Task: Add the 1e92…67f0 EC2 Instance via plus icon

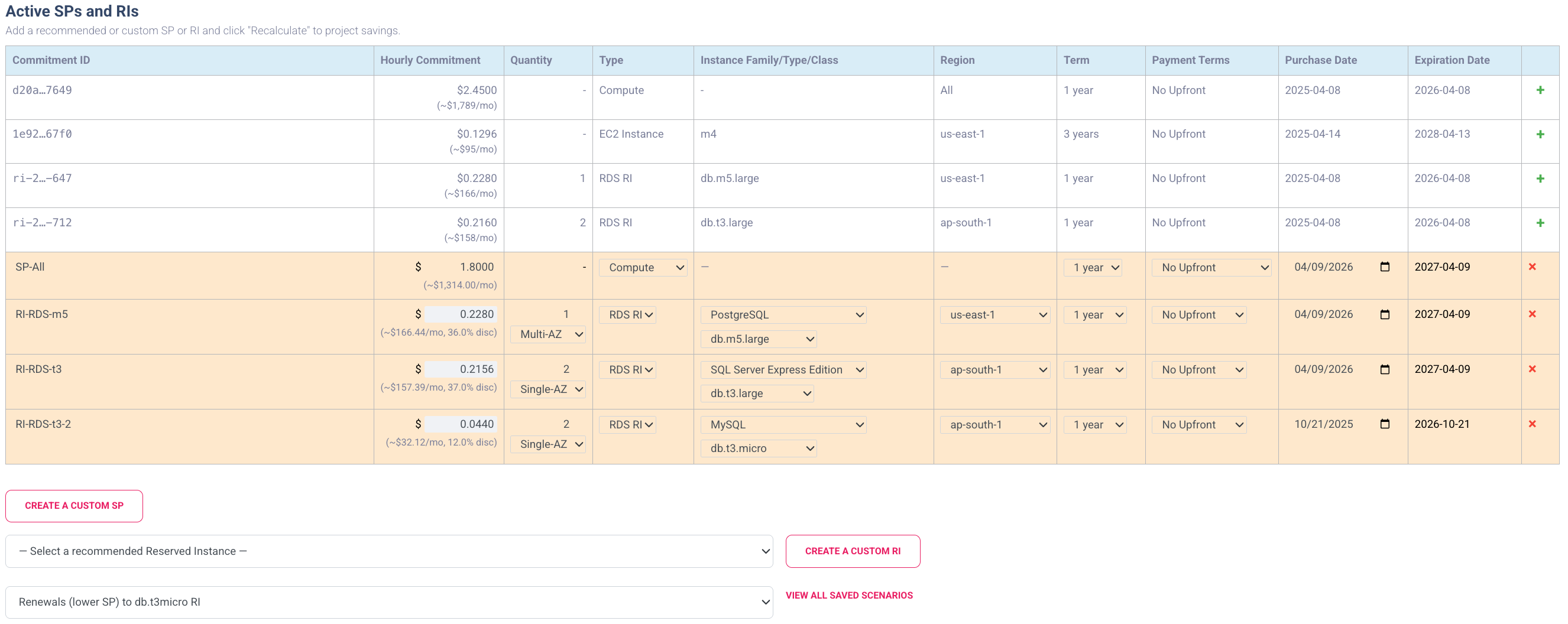Action: point(1540,134)
